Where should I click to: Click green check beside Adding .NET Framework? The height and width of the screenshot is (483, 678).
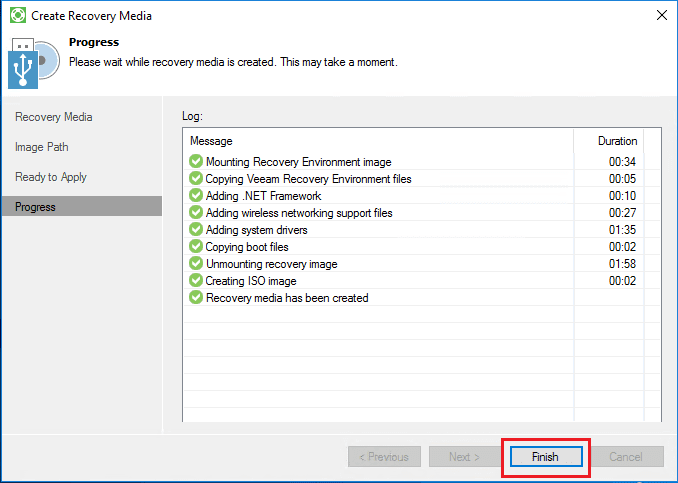point(196,195)
